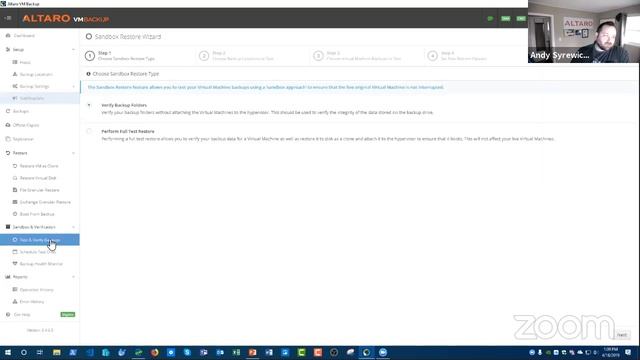640x360 pixels.
Task: Select Schedule Test Drills calendar icon
Action: point(15,252)
